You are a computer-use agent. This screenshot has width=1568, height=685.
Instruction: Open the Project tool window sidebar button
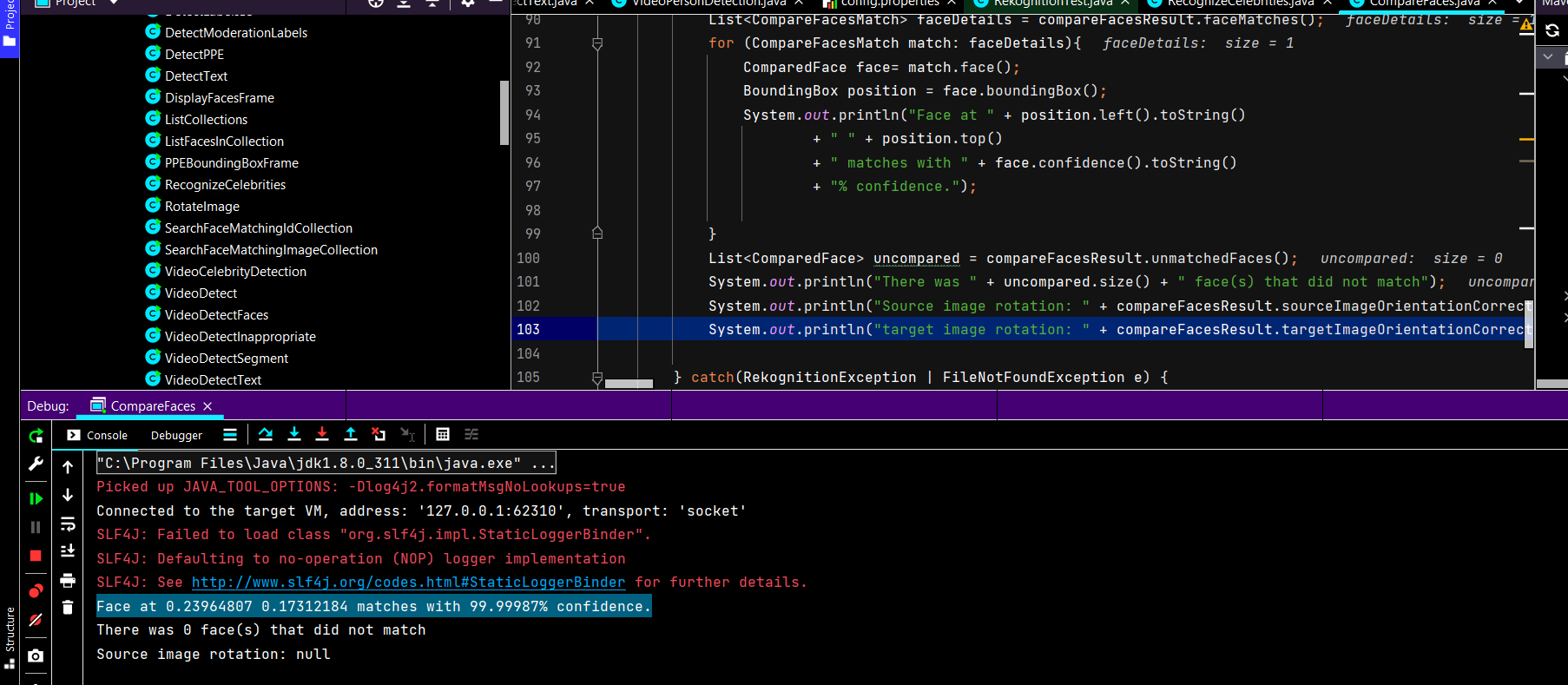(x=10, y=26)
